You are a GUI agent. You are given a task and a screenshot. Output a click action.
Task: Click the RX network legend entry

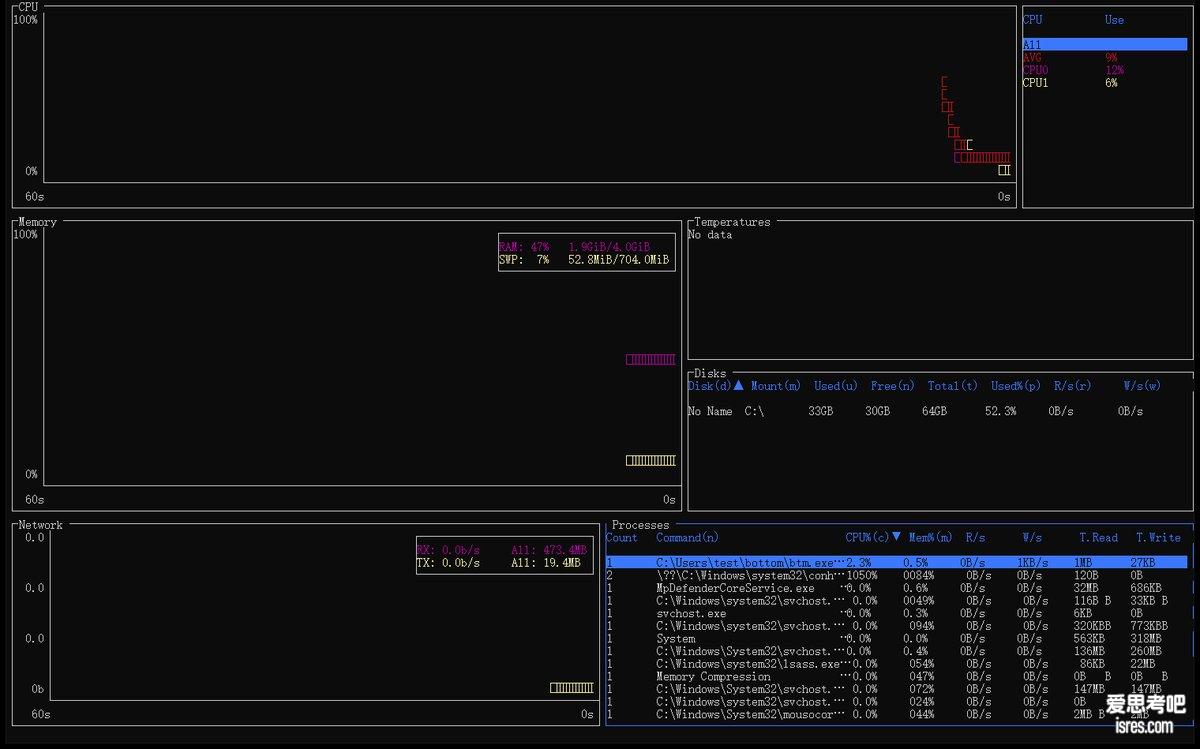point(501,550)
